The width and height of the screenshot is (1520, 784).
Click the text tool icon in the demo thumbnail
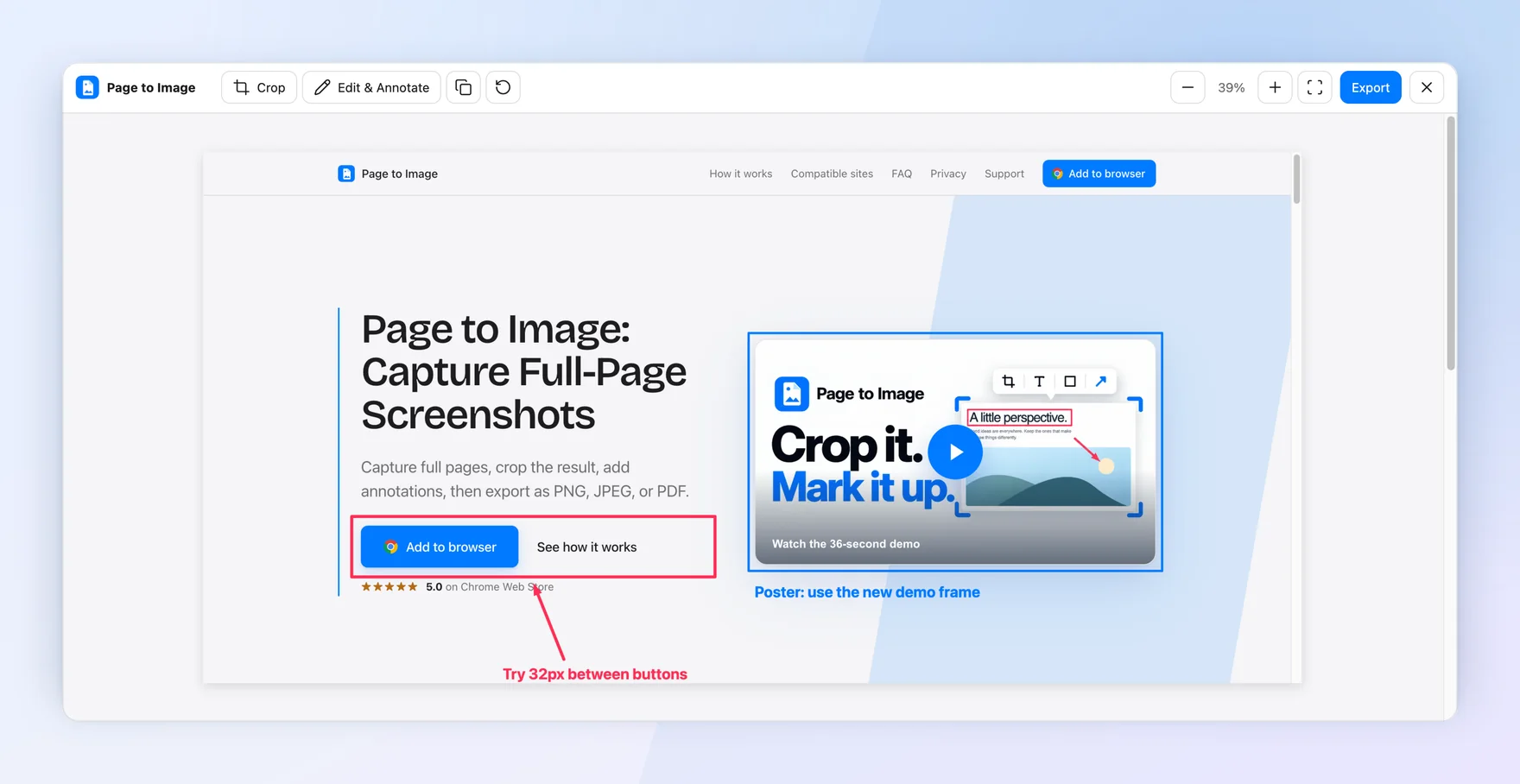coord(1039,381)
